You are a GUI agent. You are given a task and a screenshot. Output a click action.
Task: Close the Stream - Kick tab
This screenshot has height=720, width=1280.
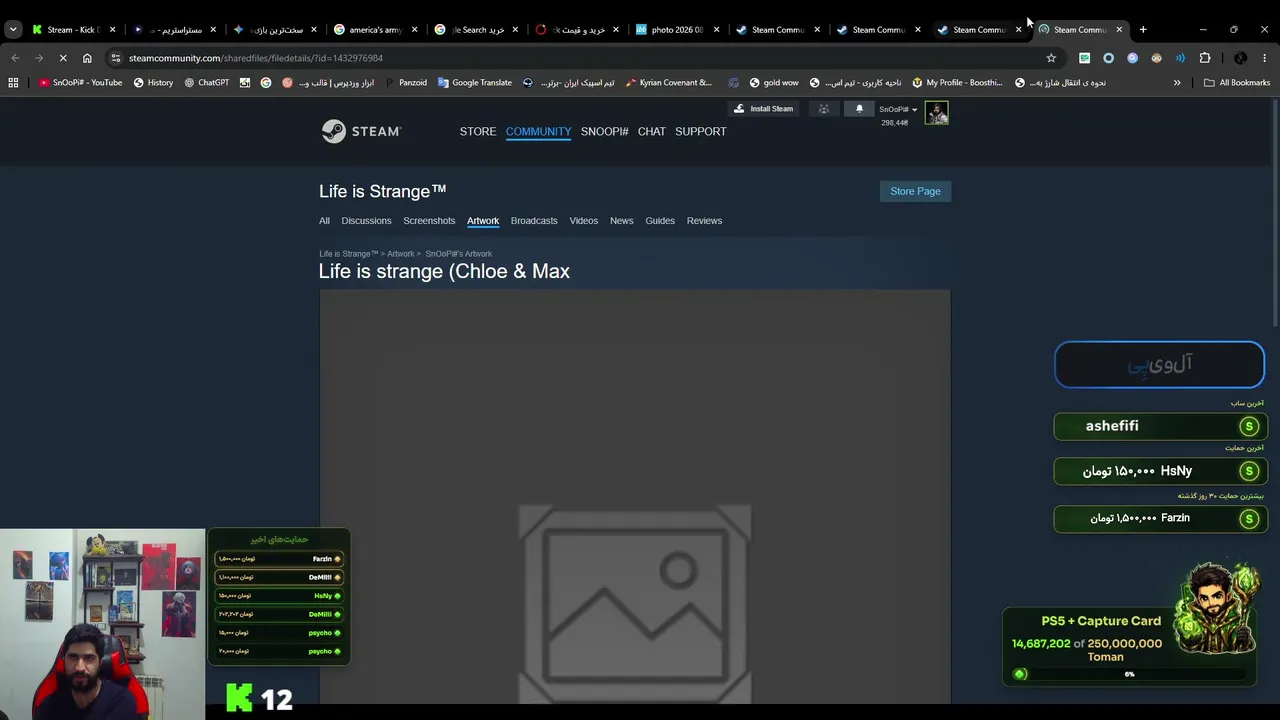pyautogui.click(x=112, y=30)
